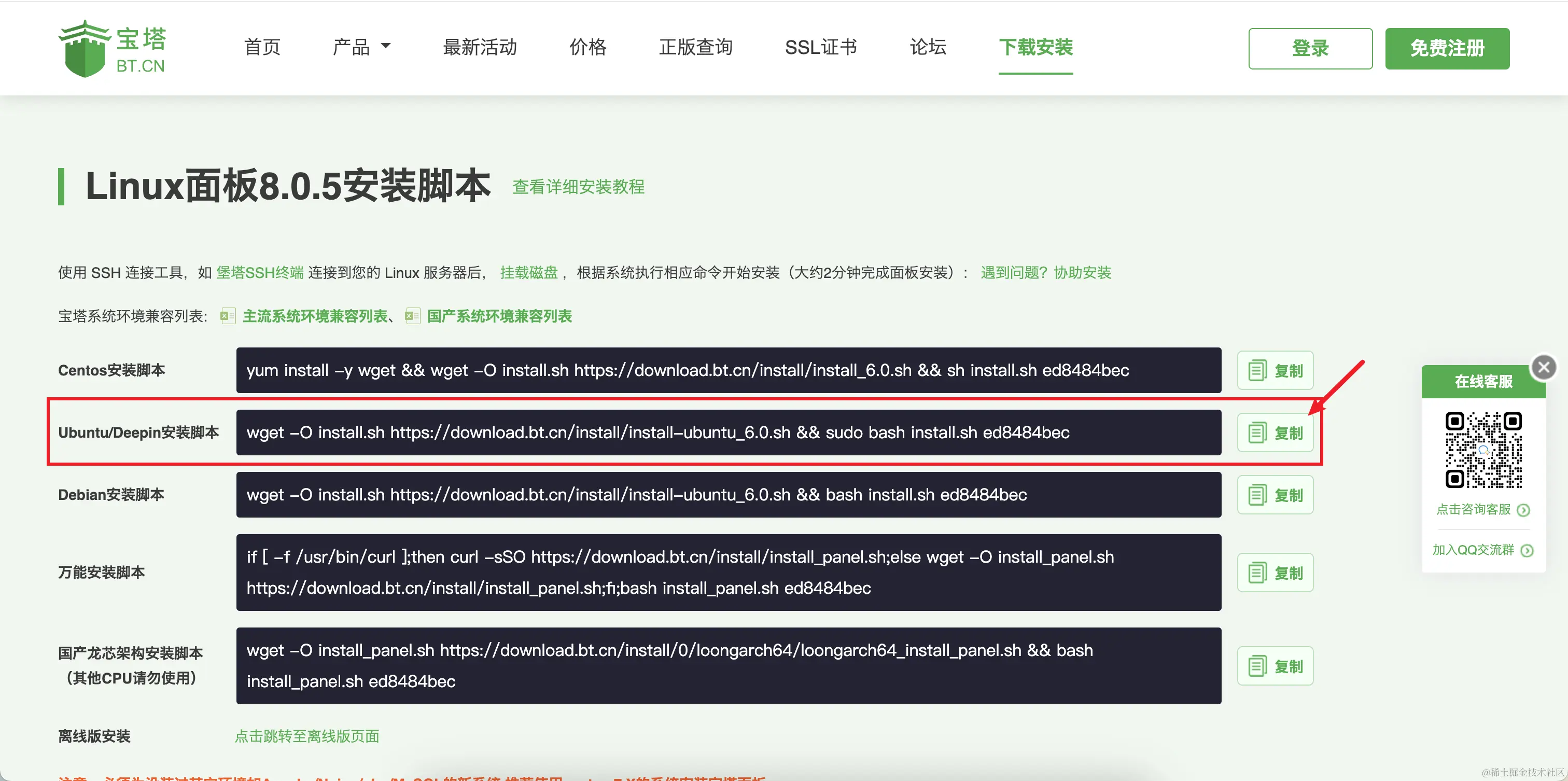This screenshot has height=781, width=1568.
Task: Copy the Debian install script
Action: (1275, 495)
